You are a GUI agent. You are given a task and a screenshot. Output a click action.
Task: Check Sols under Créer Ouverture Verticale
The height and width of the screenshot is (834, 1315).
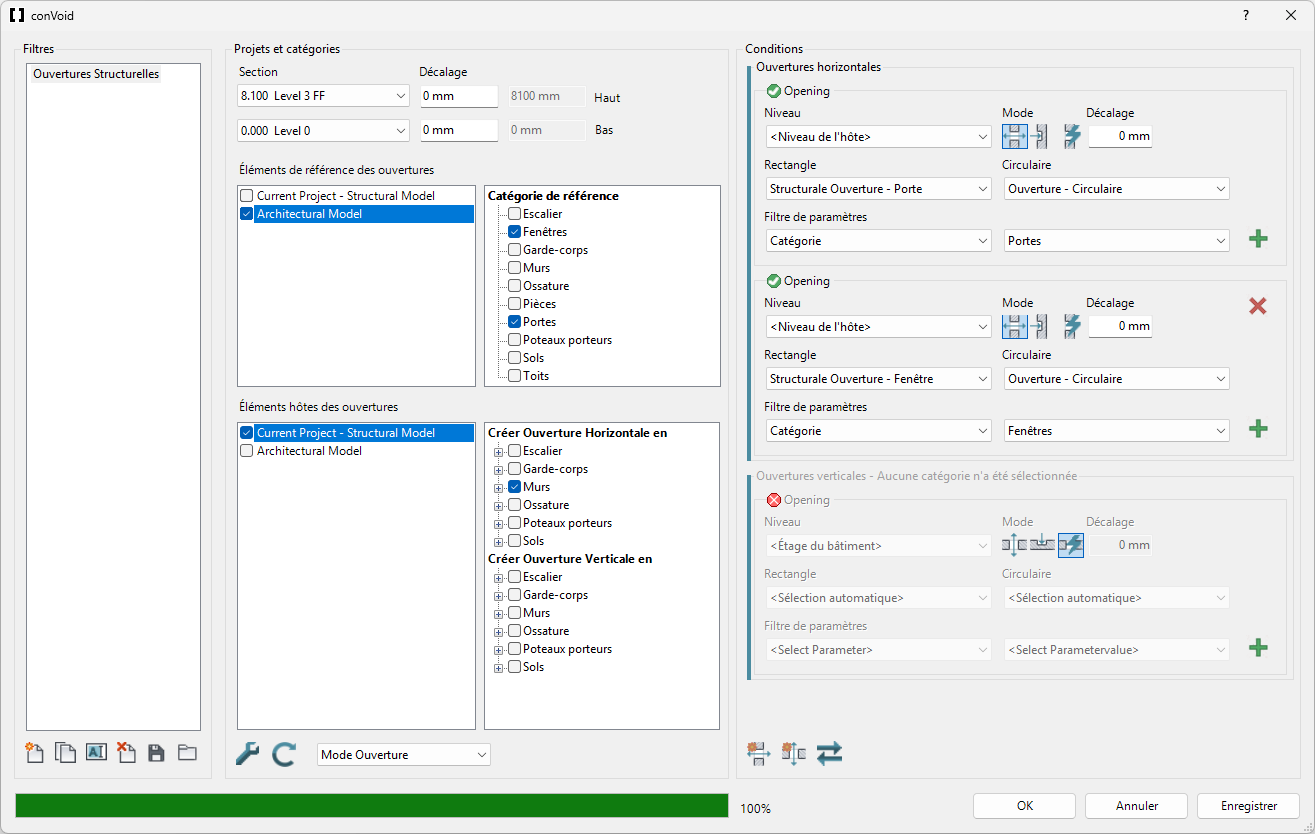coord(514,667)
